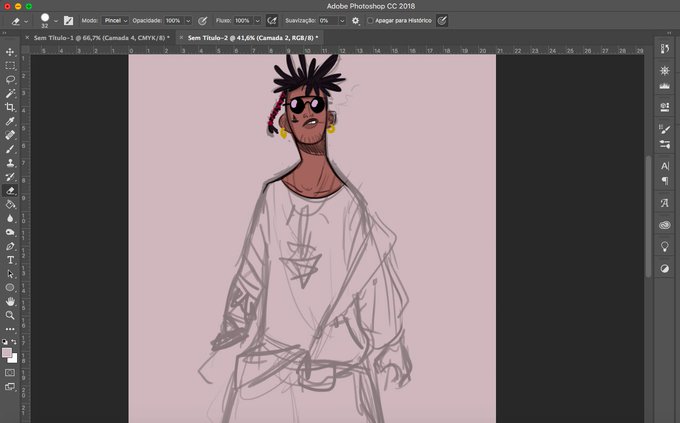
Task: Open the Creative Cloud Libraries panel
Action: coord(664,225)
